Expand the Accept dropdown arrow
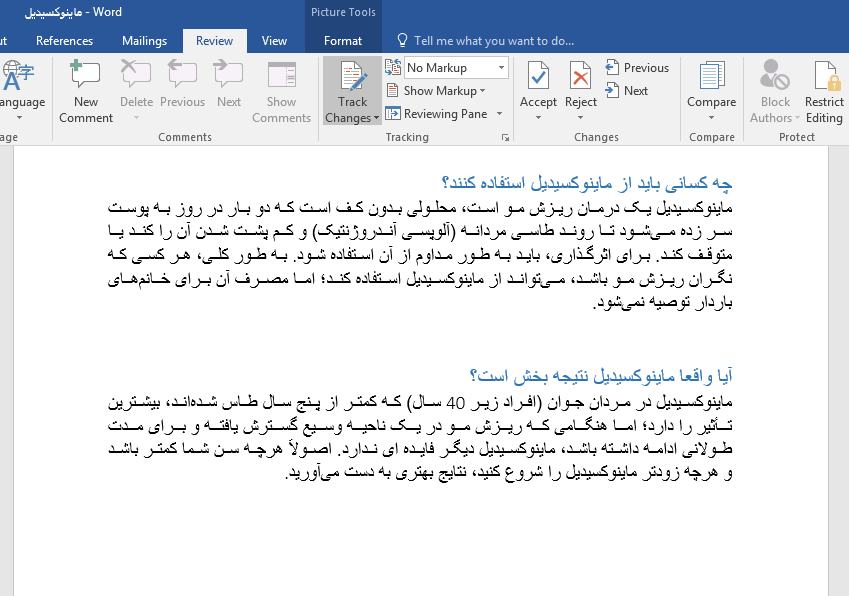 tap(538, 117)
